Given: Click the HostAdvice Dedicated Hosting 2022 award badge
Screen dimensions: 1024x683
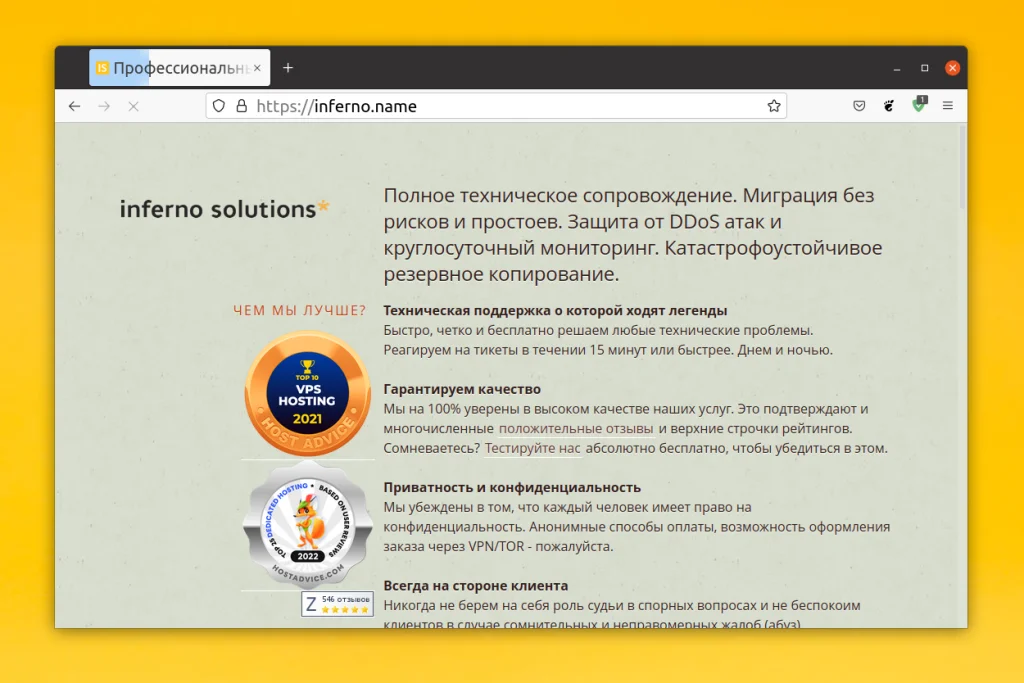Looking at the screenshot, I should pyautogui.click(x=307, y=525).
